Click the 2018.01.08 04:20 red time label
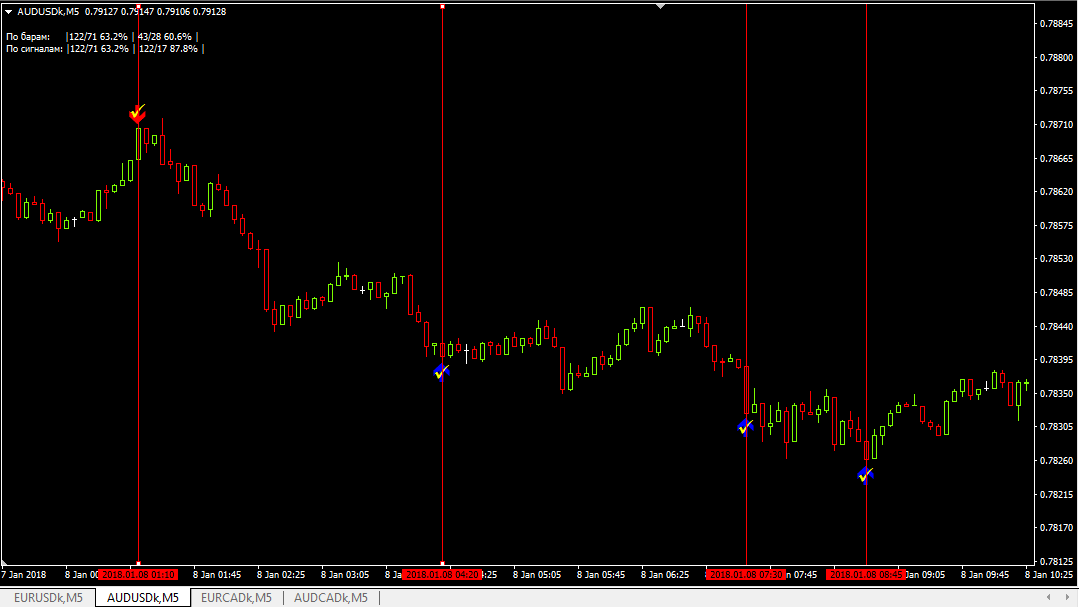This screenshot has height=607, width=1079. [x=442, y=575]
